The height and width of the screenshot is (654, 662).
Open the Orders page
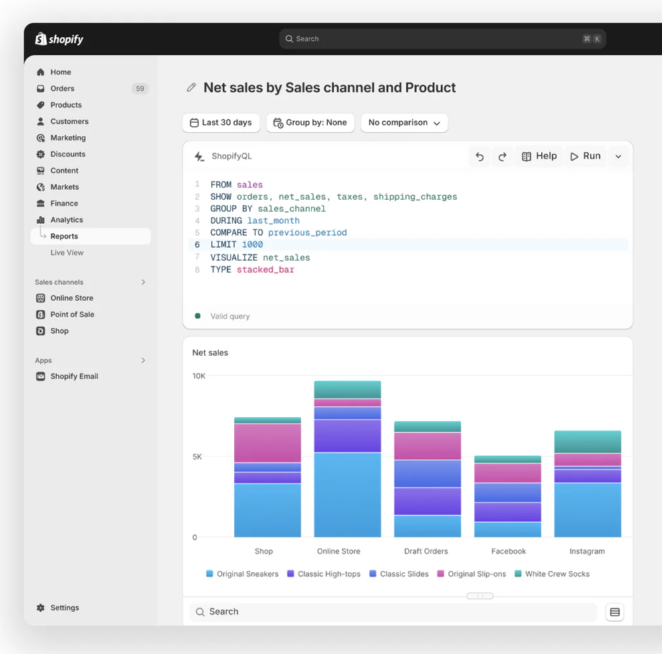tap(62, 89)
